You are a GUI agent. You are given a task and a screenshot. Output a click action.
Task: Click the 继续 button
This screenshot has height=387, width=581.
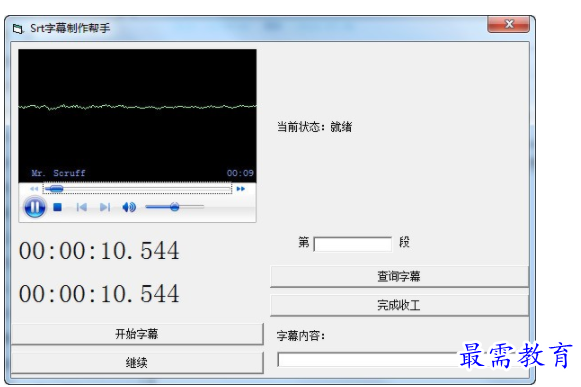137,363
